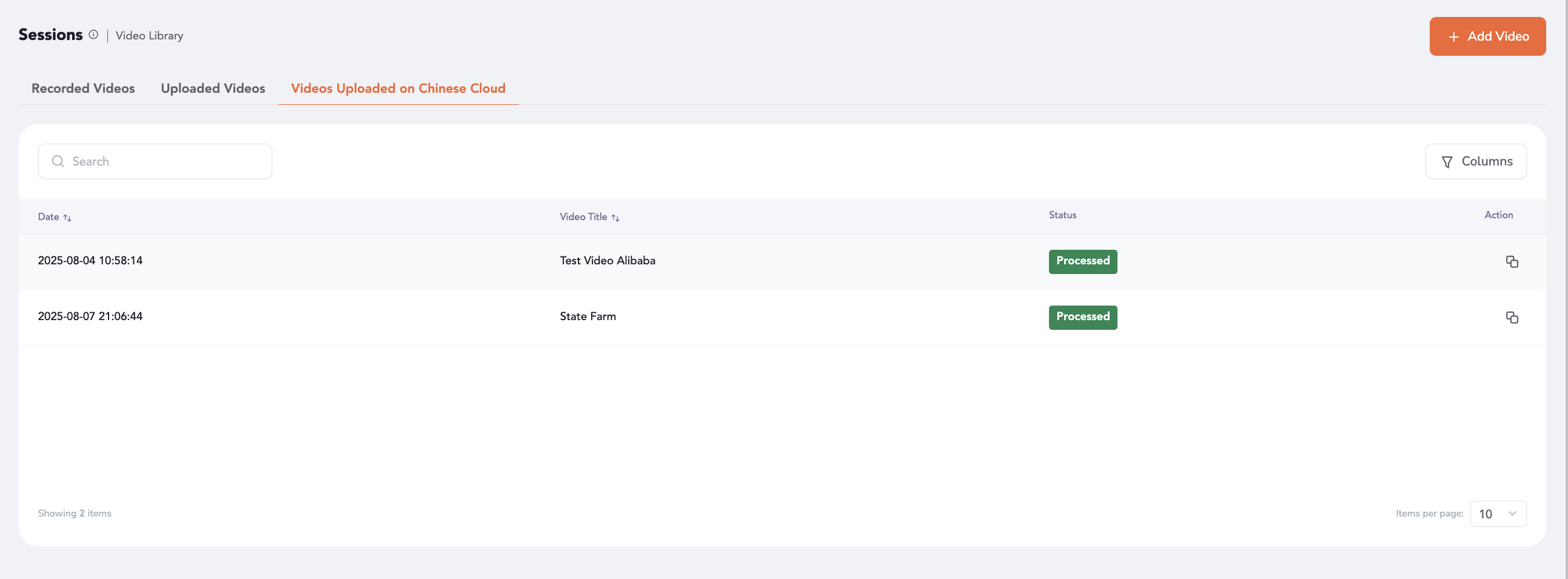Click the Items per page label
This screenshot has width=1568, height=579.
tap(1430, 514)
